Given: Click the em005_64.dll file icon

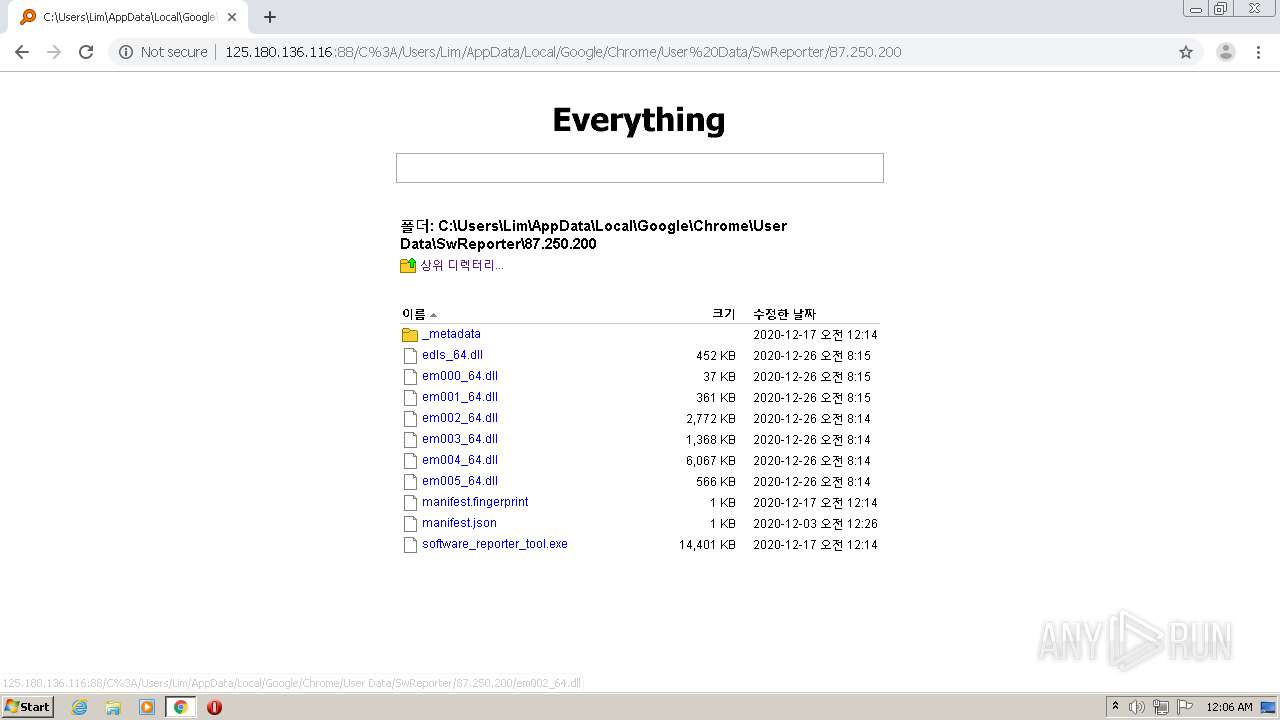Looking at the screenshot, I should [x=410, y=482].
